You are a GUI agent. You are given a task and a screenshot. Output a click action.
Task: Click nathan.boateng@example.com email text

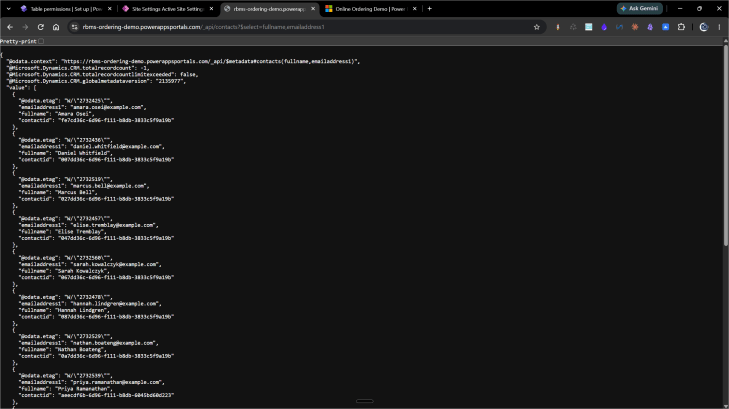pyautogui.click(x=113, y=343)
